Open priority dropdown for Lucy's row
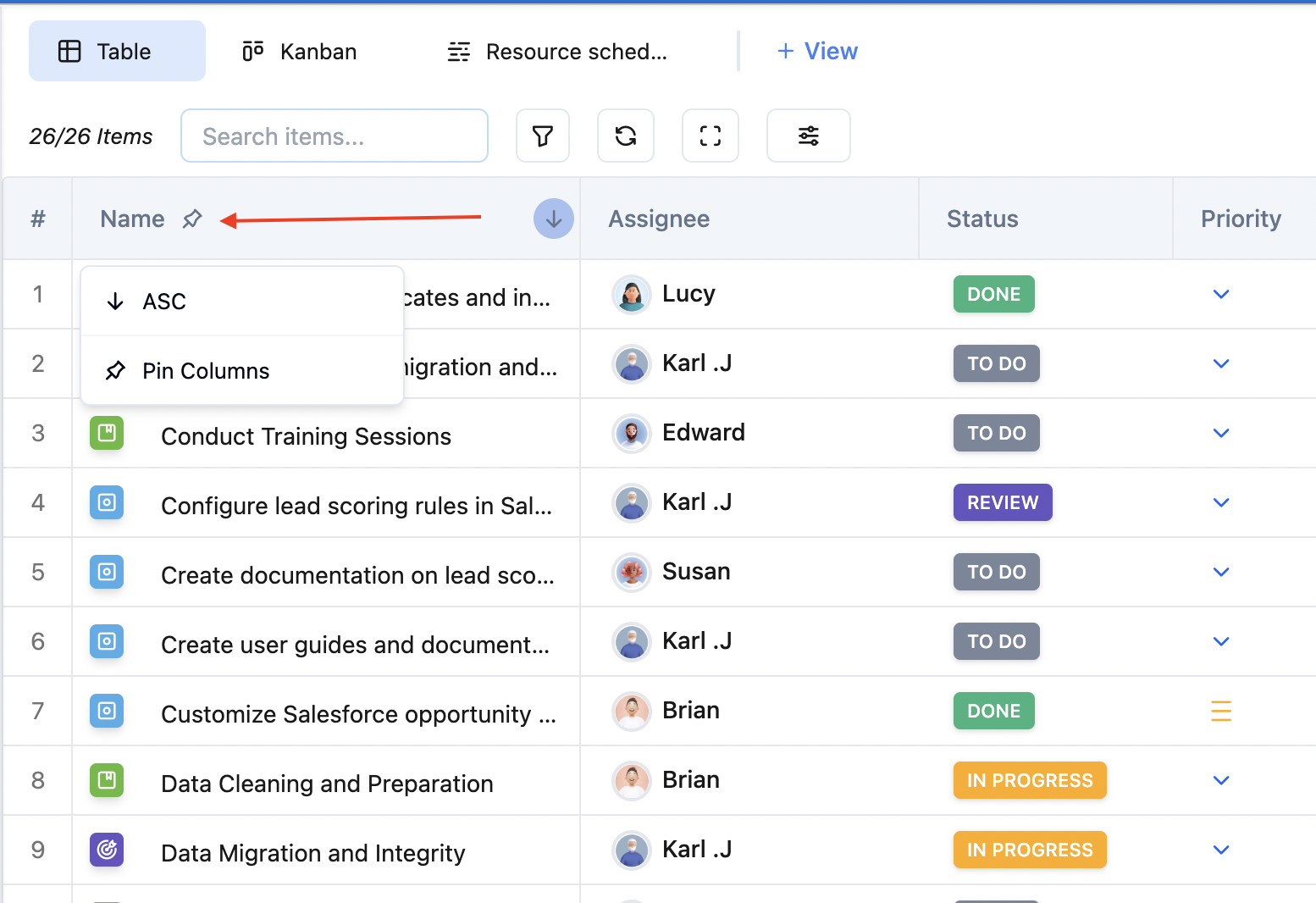The height and width of the screenshot is (903, 1316). (1220, 294)
